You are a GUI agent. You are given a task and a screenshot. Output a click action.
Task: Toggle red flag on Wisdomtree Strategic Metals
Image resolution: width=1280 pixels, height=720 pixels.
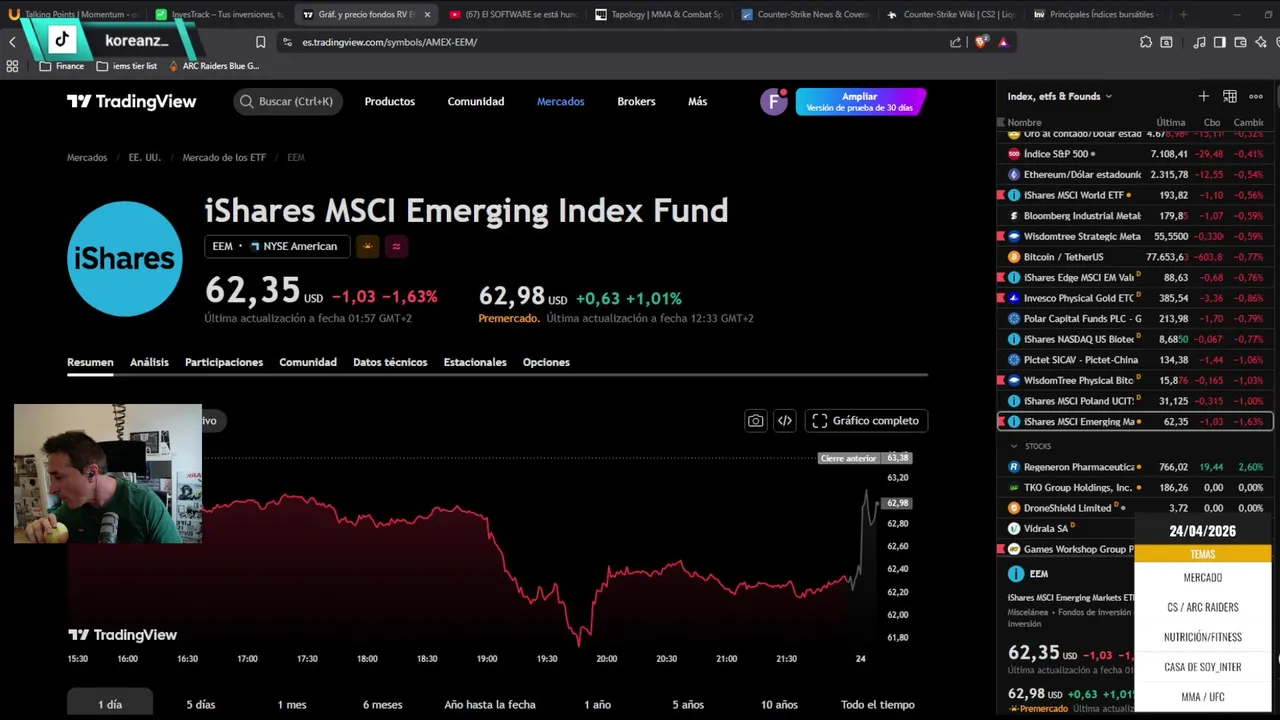(x=1001, y=237)
